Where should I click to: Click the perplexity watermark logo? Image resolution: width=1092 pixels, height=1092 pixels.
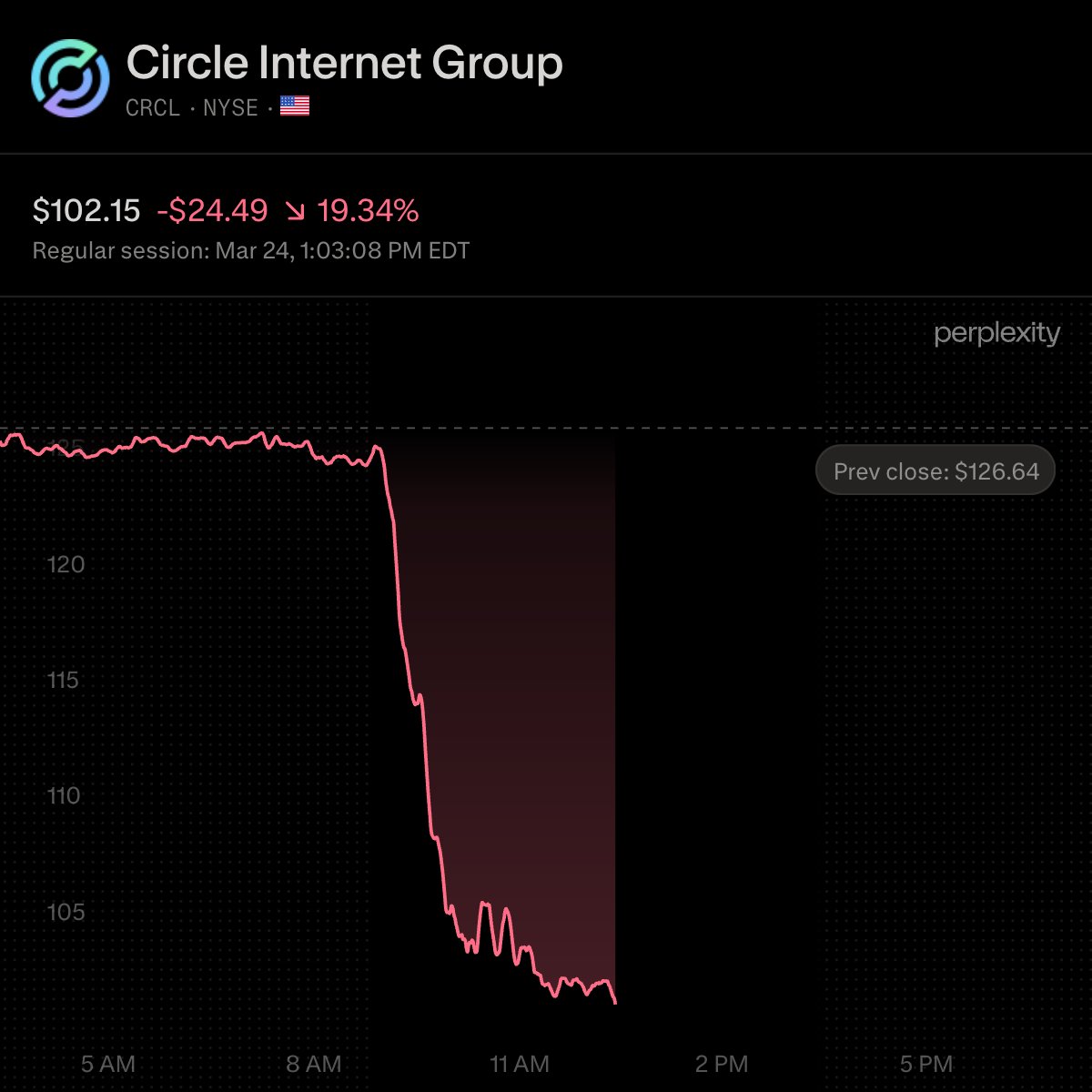996,334
